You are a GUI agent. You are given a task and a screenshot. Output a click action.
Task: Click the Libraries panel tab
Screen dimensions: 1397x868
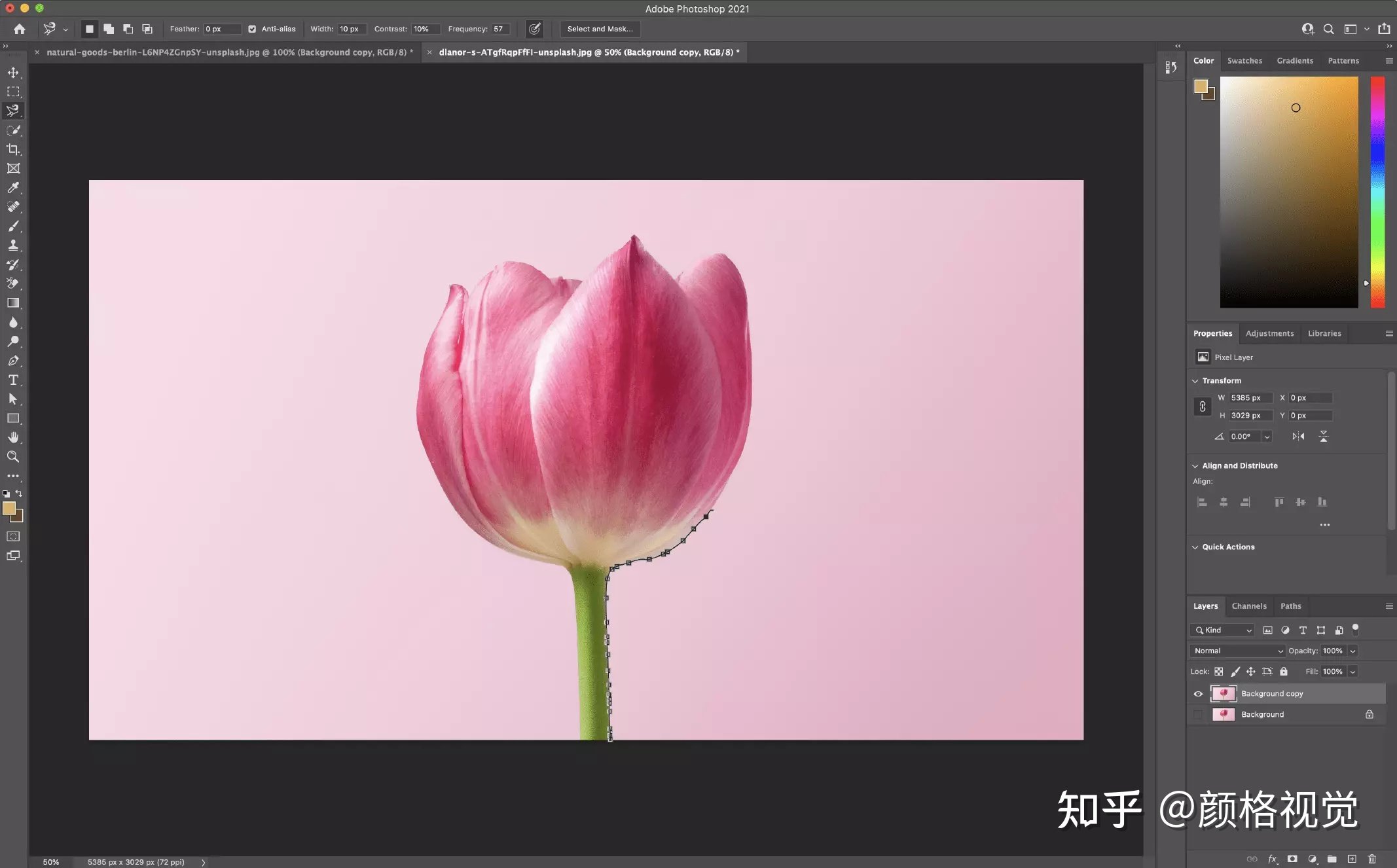pyautogui.click(x=1324, y=332)
